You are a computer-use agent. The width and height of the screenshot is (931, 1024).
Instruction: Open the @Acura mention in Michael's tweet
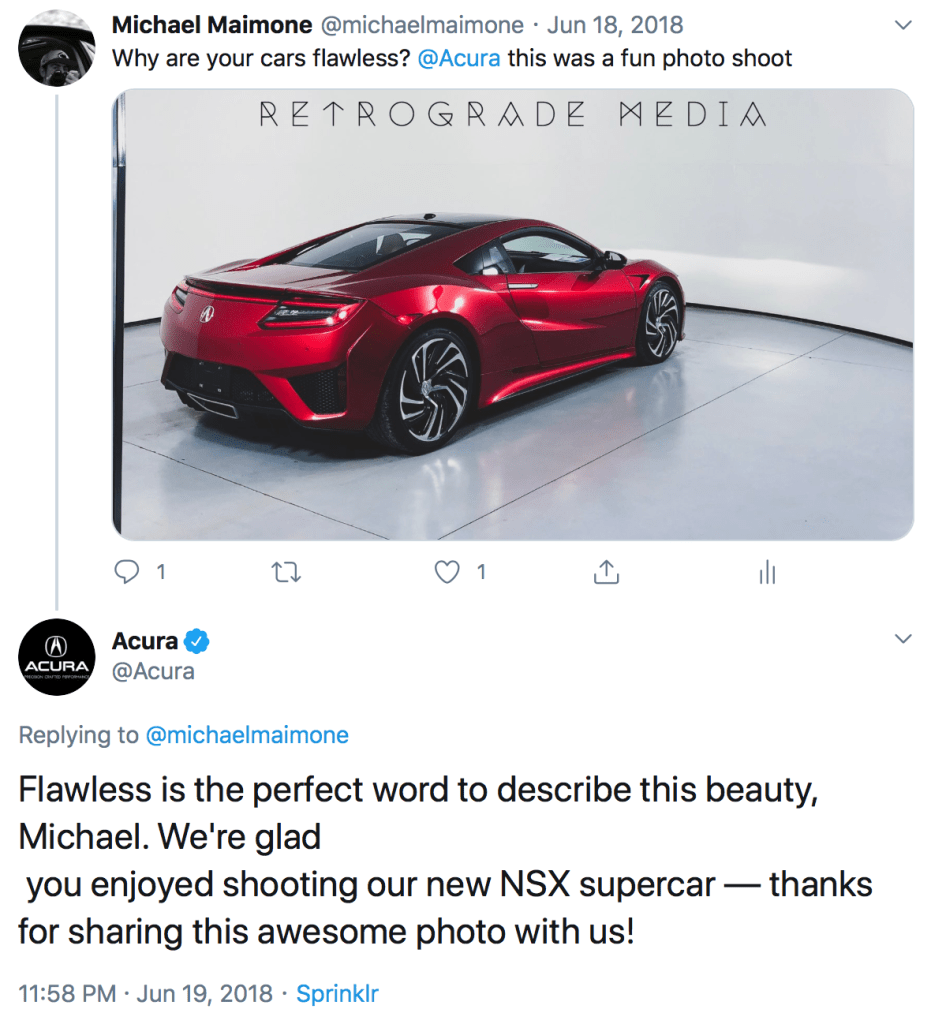pyautogui.click(x=458, y=58)
